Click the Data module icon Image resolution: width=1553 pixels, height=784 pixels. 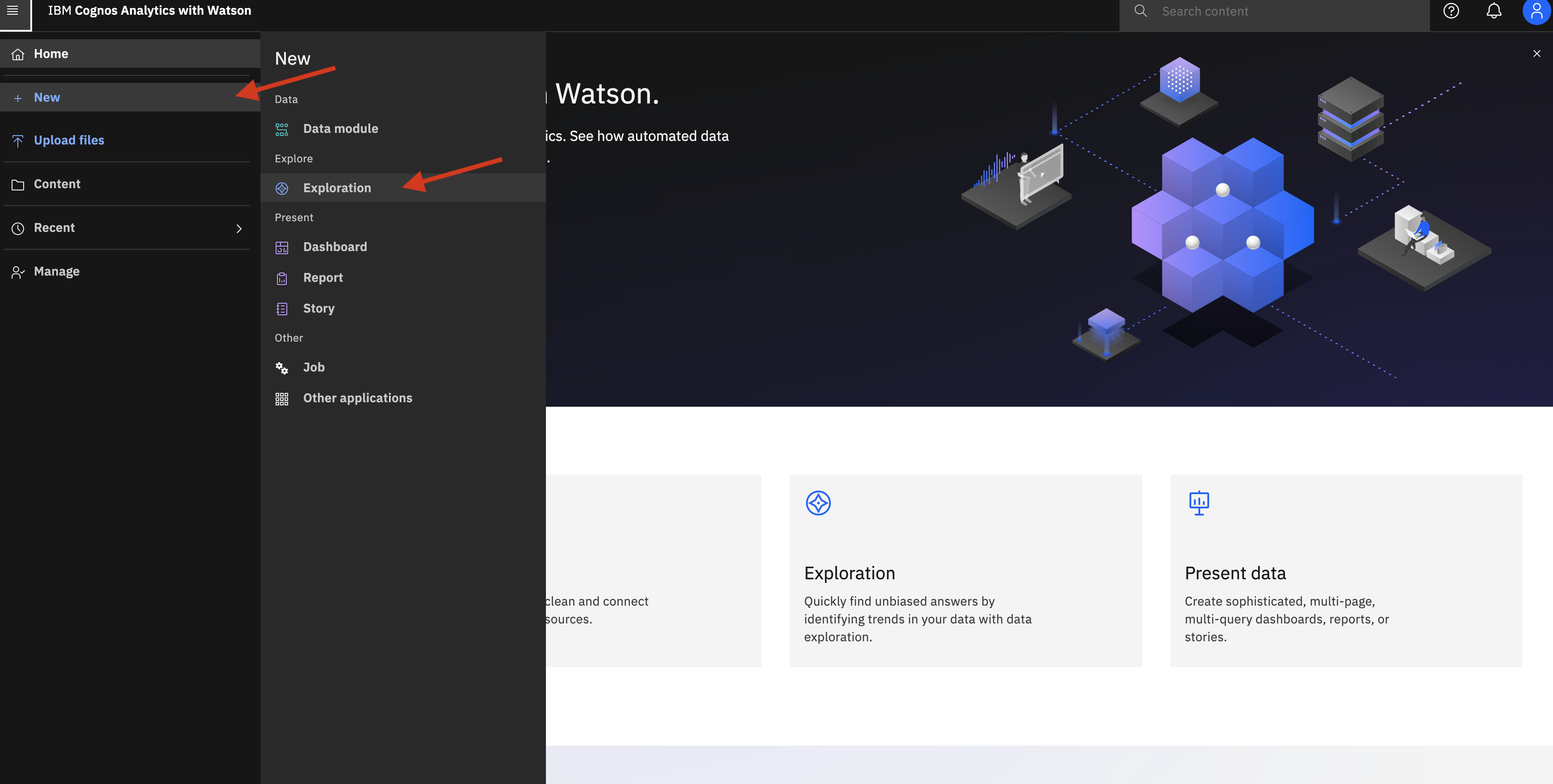(281, 130)
